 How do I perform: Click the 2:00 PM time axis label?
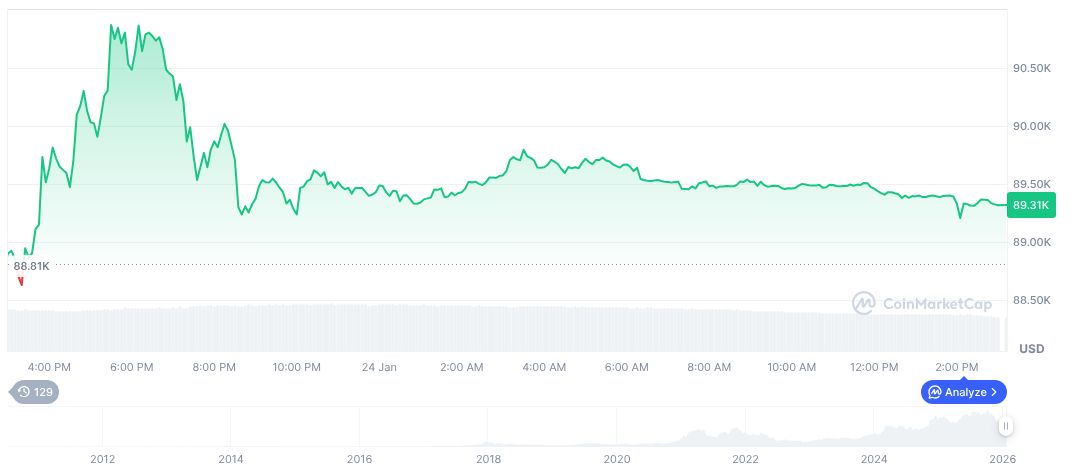(x=957, y=367)
